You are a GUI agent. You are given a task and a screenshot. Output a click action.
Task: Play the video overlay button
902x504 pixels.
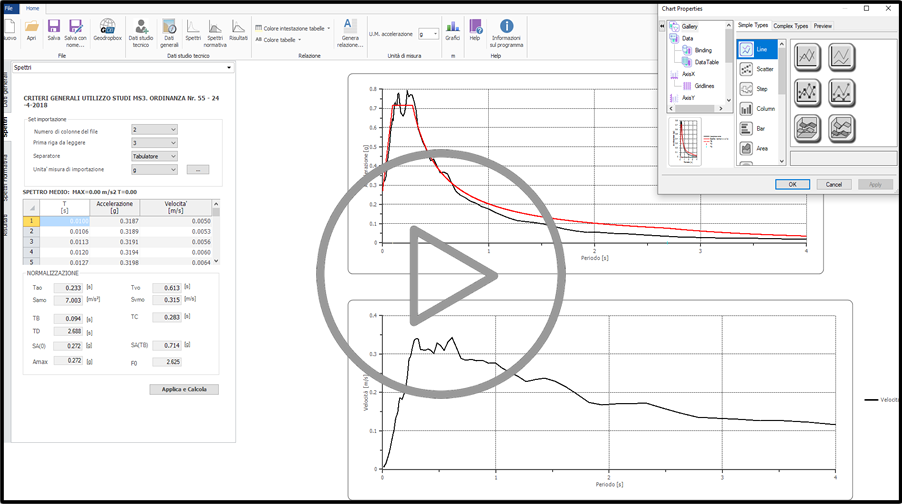[441, 274]
